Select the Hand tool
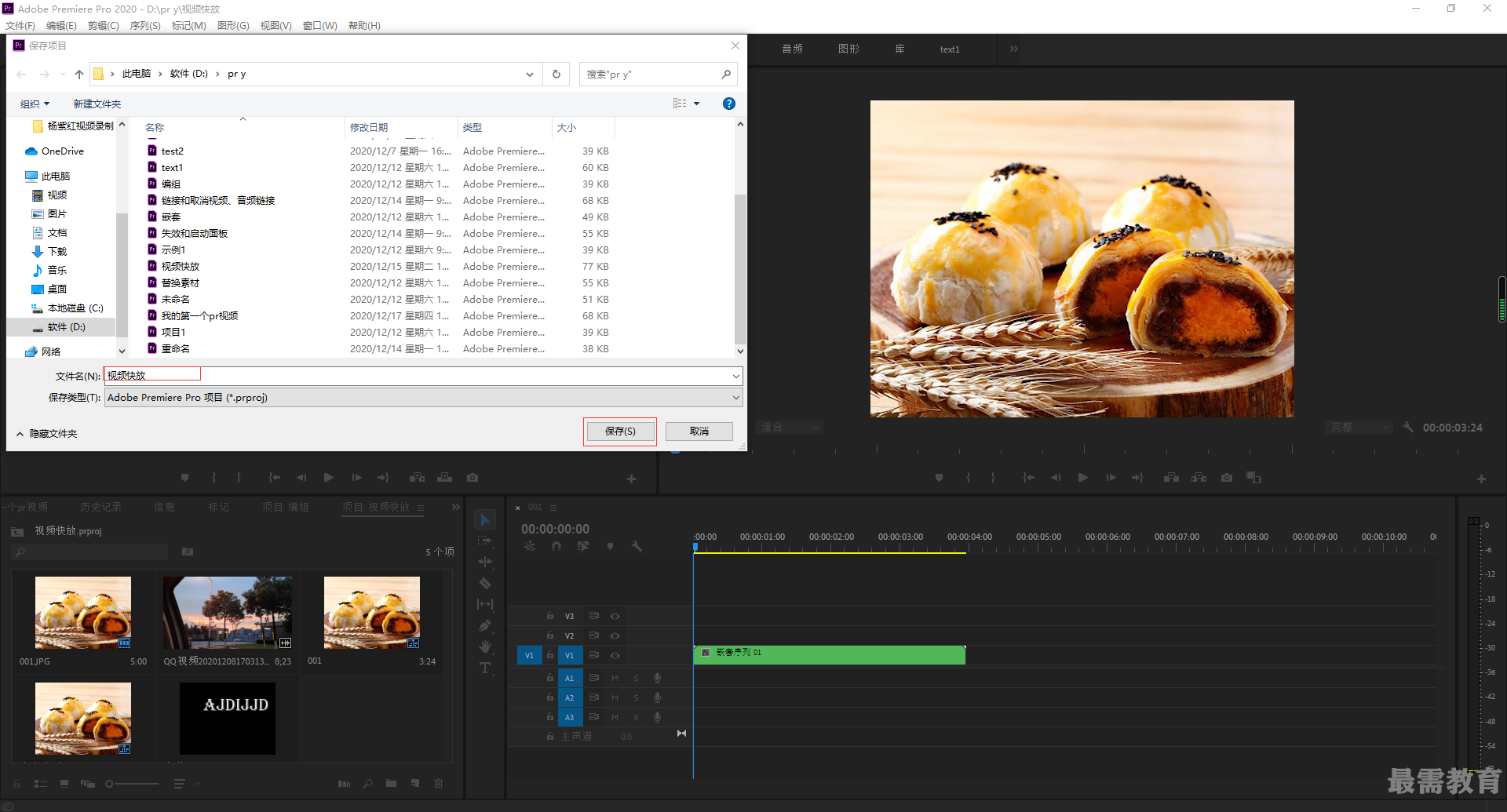Image resolution: width=1507 pixels, height=812 pixels. 485,646
